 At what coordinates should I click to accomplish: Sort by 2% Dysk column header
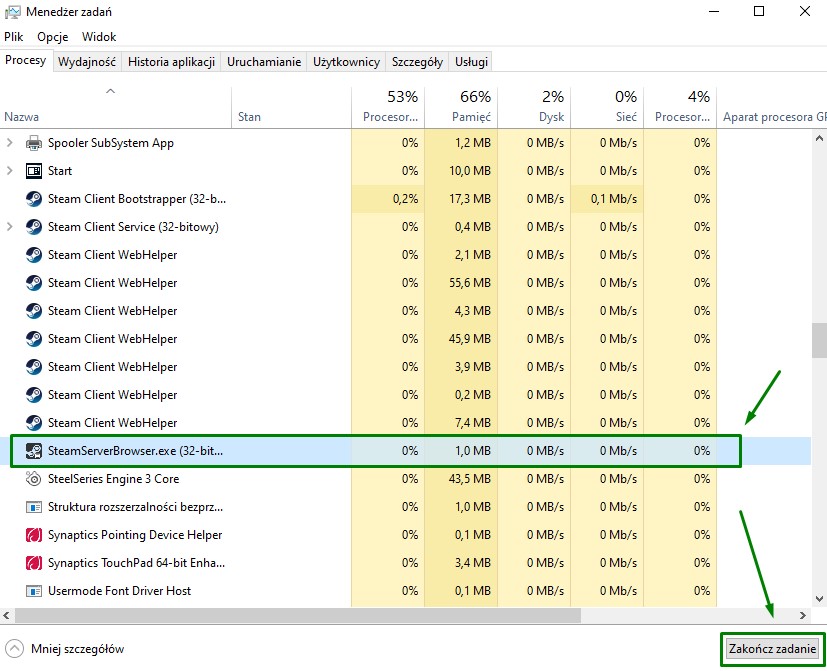coord(534,107)
